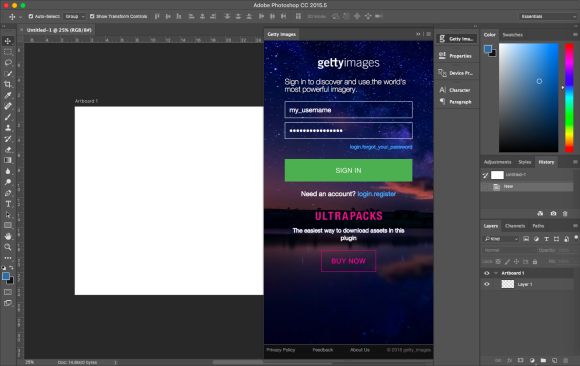Click the BUY NOW button
580x366 pixels.
(348, 261)
